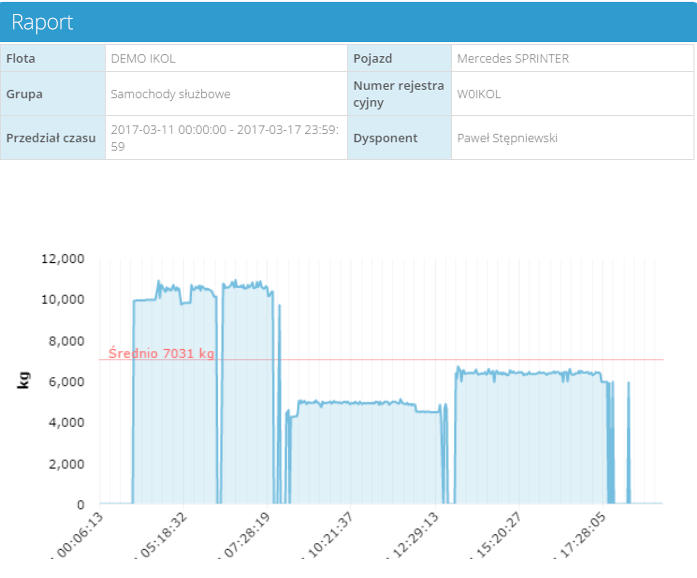Select the Grupa label cell
The image size is (697, 578).
[53, 94]
